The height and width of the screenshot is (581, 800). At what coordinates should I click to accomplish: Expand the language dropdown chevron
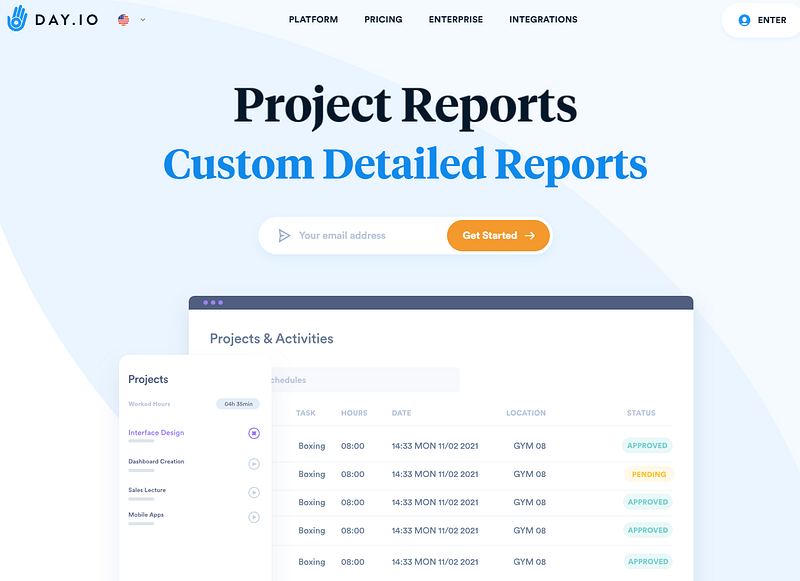coord(143,20)
